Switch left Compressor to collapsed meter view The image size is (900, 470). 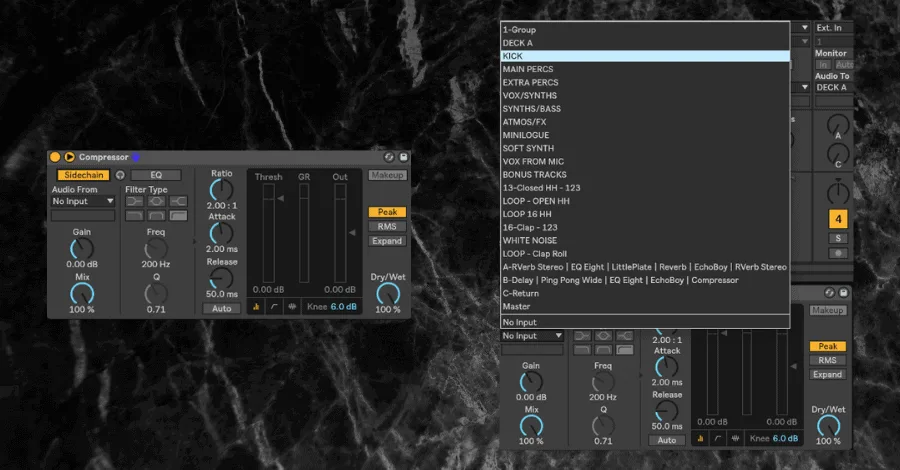tap(256, 306)
